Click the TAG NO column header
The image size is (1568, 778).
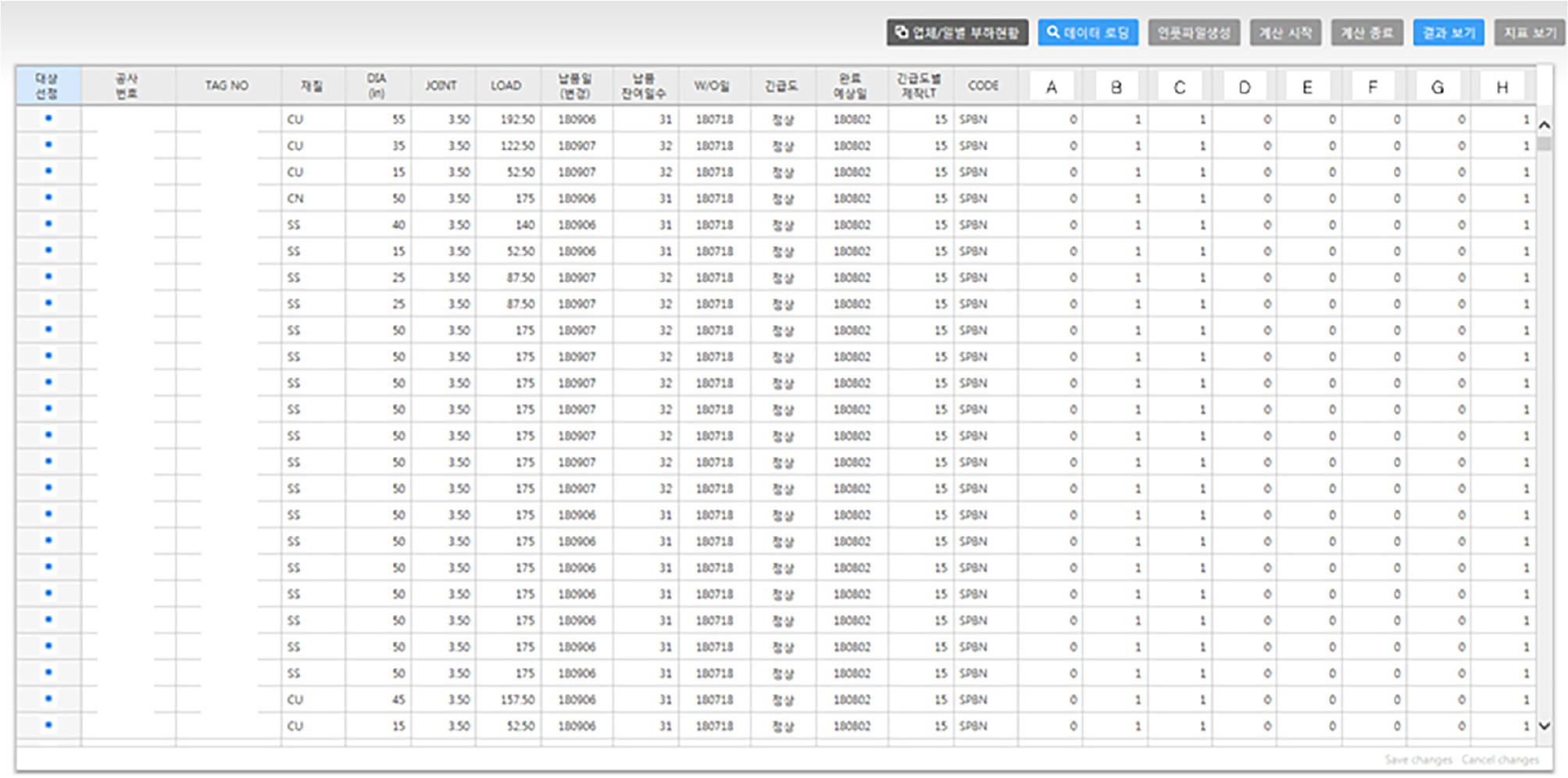point(227,86)
